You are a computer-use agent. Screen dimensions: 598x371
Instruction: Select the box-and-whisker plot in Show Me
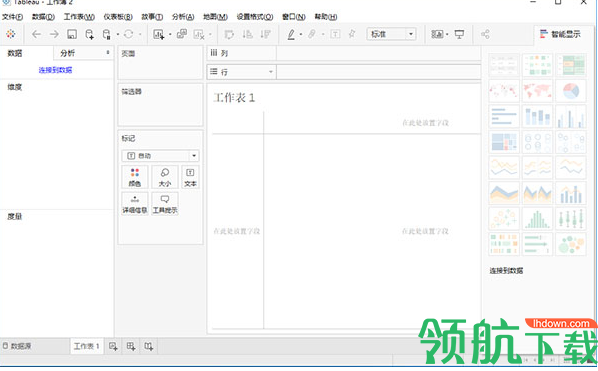click(x=571, y=218)
